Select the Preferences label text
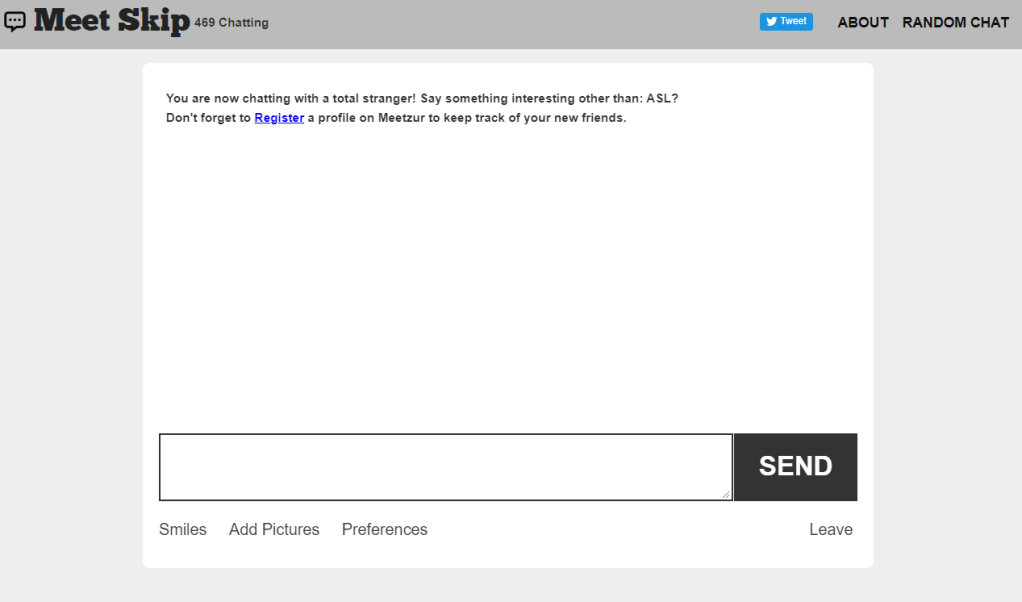Screen dimensions: 1022x602 click(x=384, y=529)
